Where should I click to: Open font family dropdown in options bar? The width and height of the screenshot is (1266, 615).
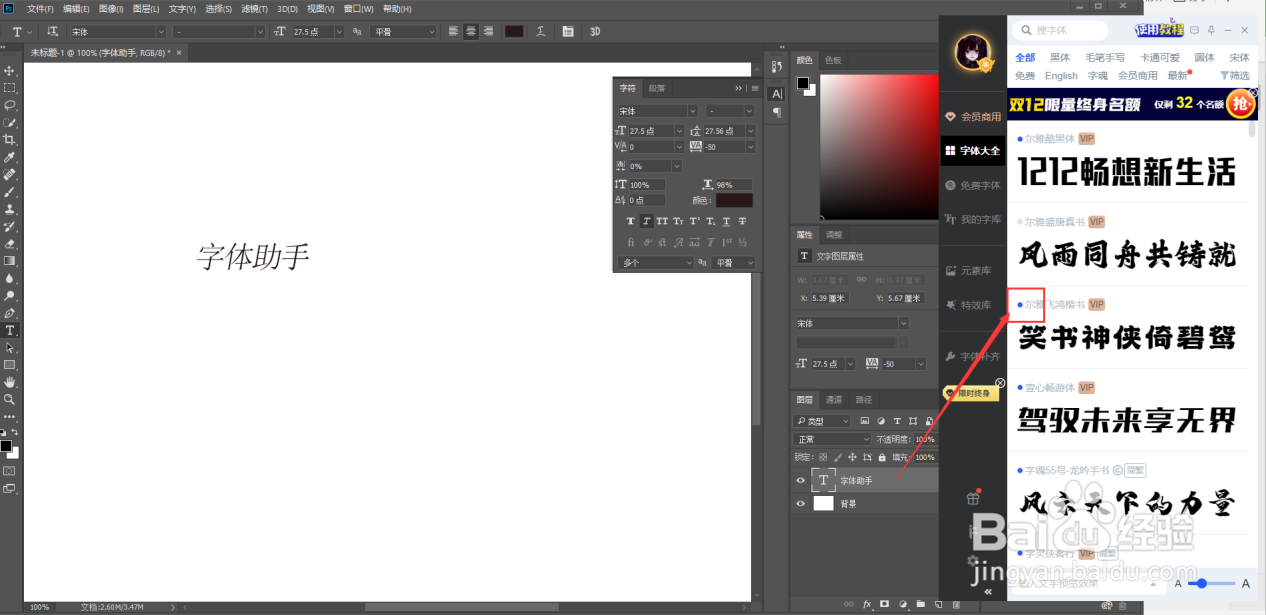point(161,32)
